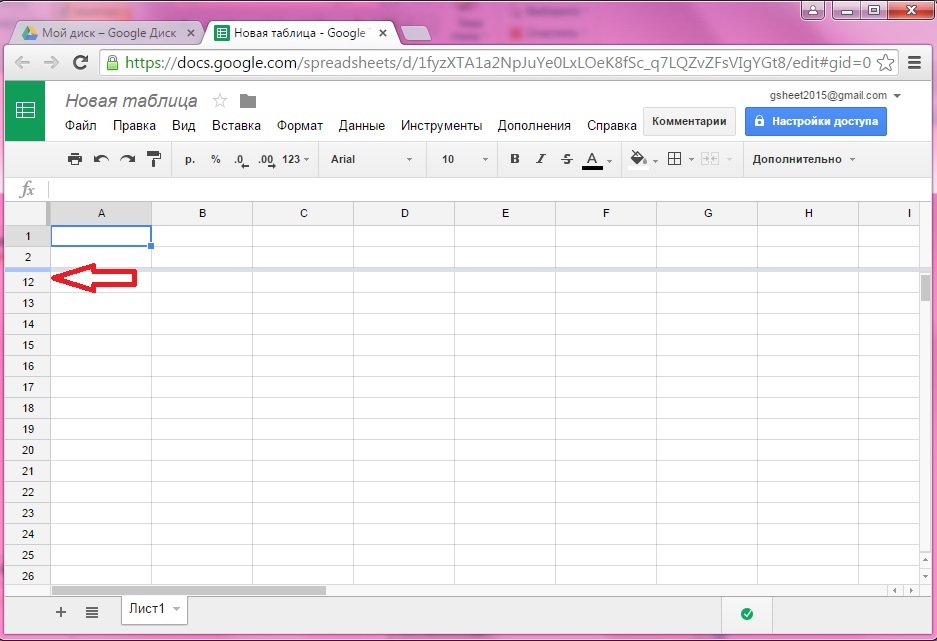This screenshot has height=641, width=937.
Task: Click the green Sheets home icon
Action: 25,111
